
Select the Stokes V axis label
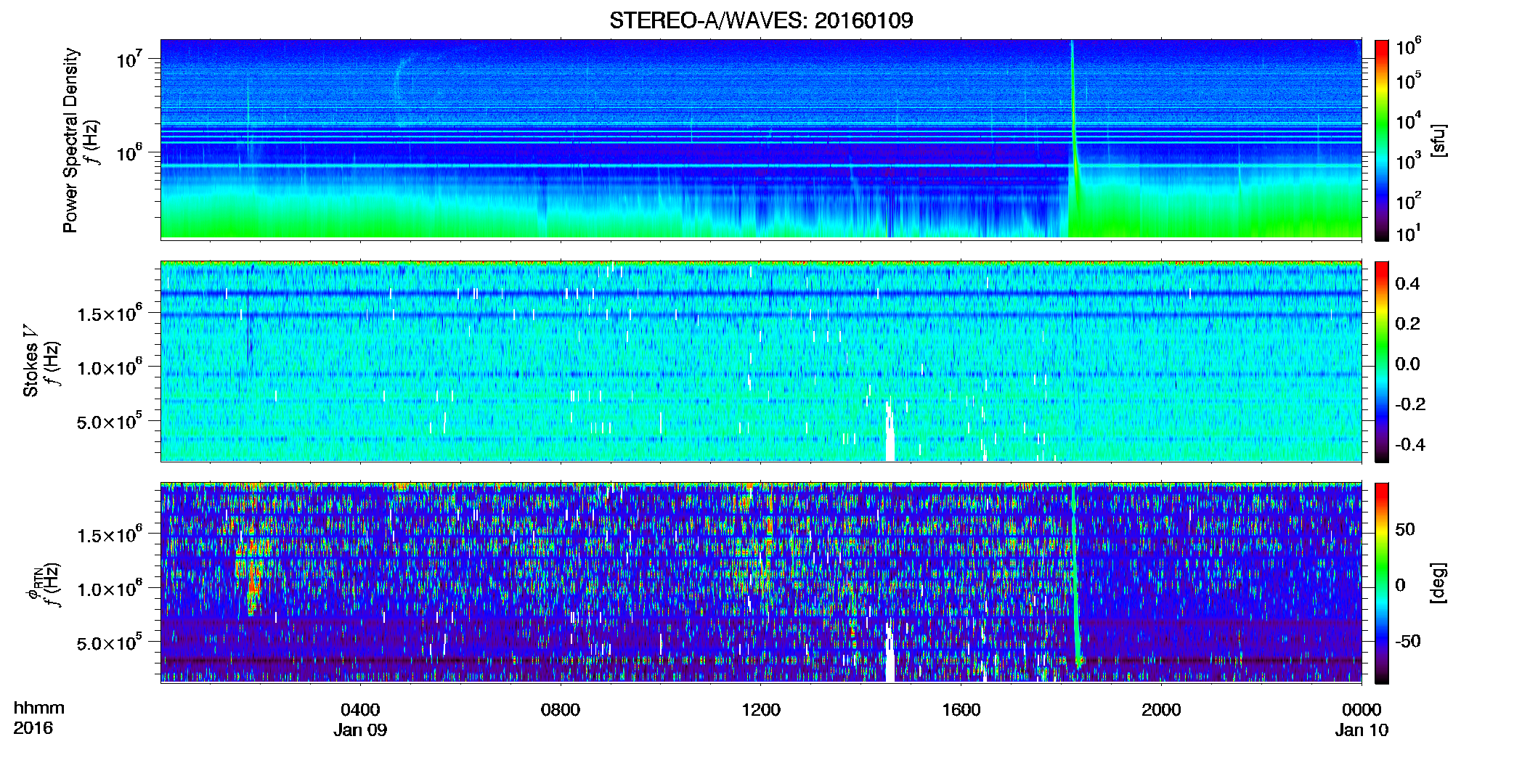[31, 361]
